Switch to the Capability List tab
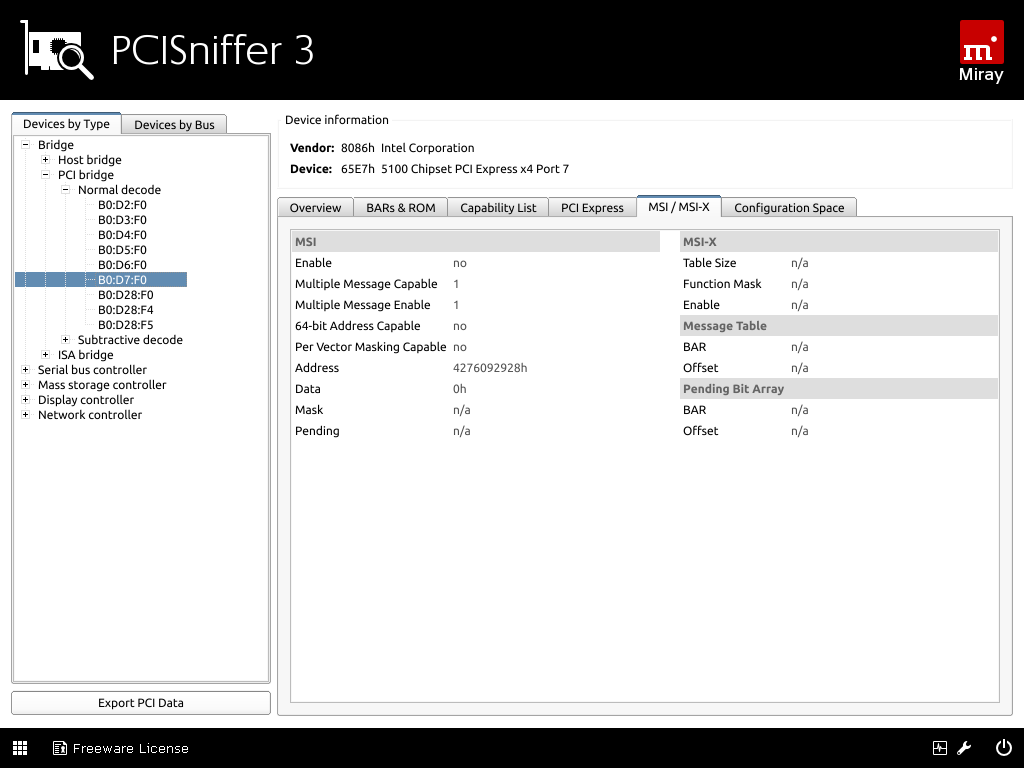The width and height of the screenshot is (1024, 768). [498, 208]
